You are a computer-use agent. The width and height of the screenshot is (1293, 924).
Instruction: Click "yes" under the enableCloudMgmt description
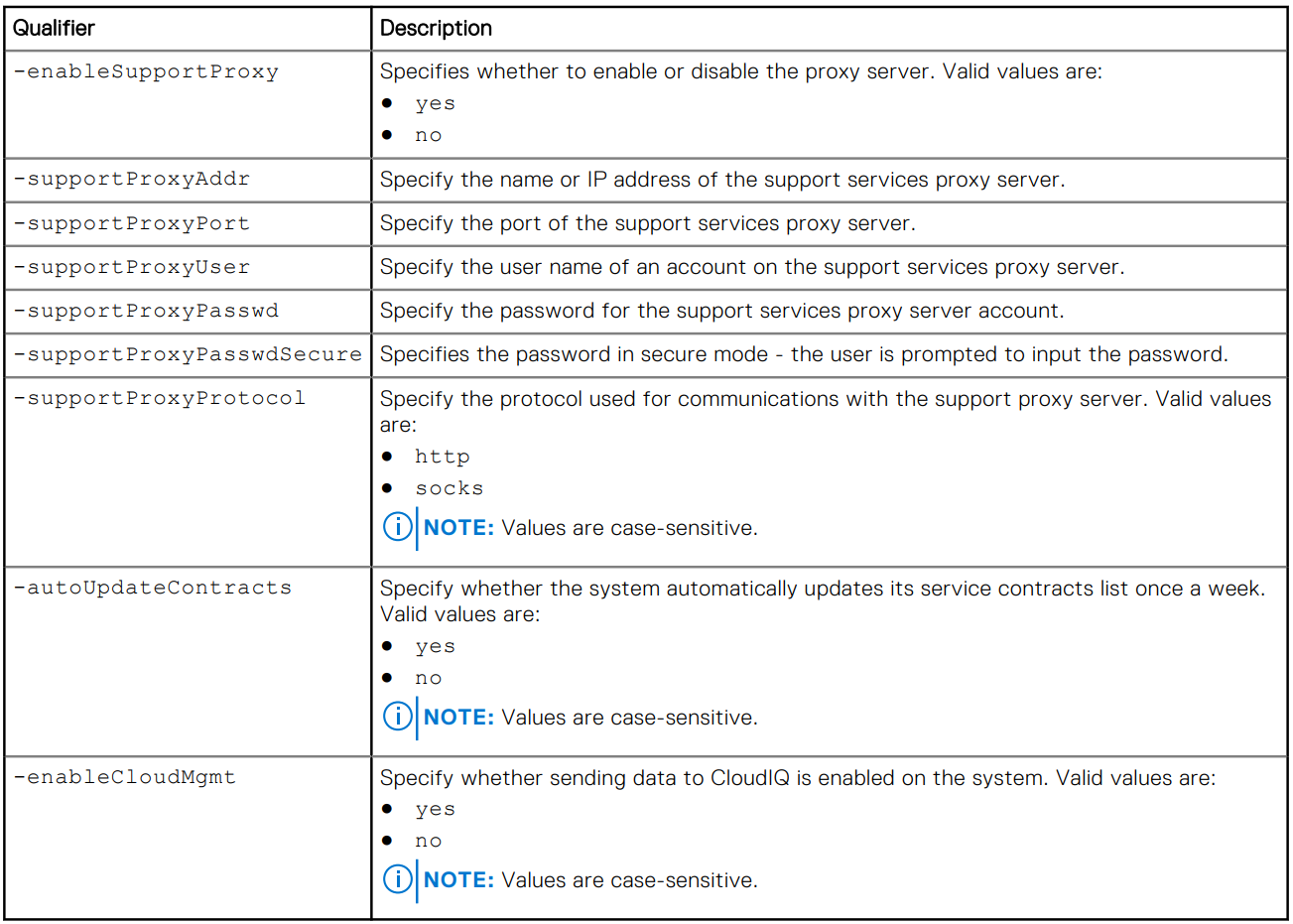[435, 810]
